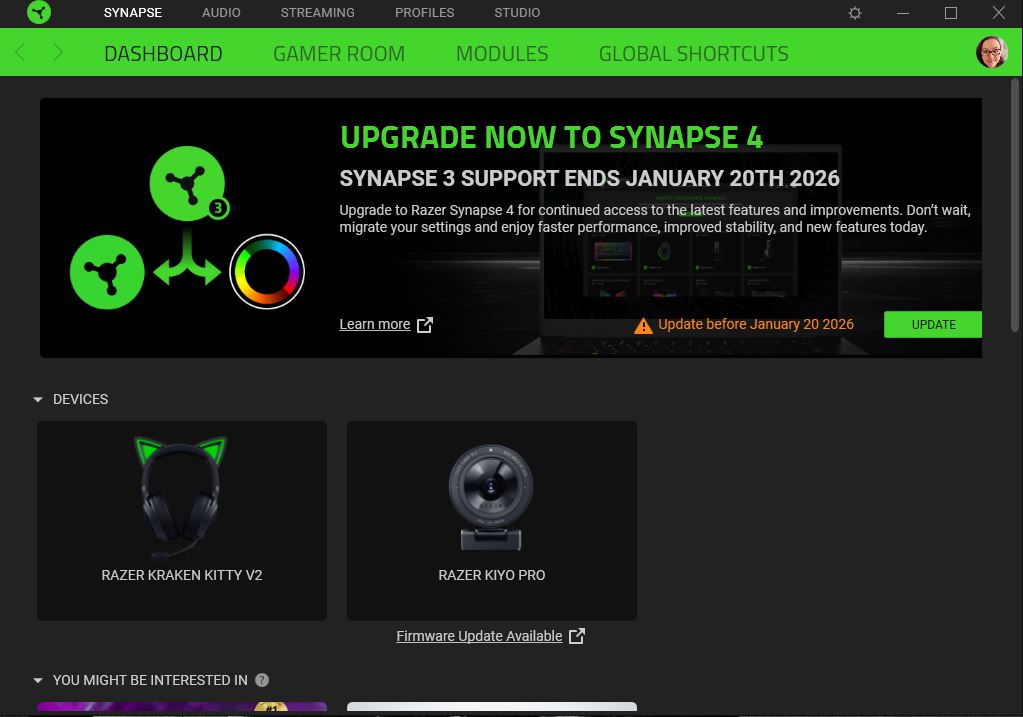Click the 'RAZER KIYO PRO' label
This screenshot has width=1023, height=717.
492,575
